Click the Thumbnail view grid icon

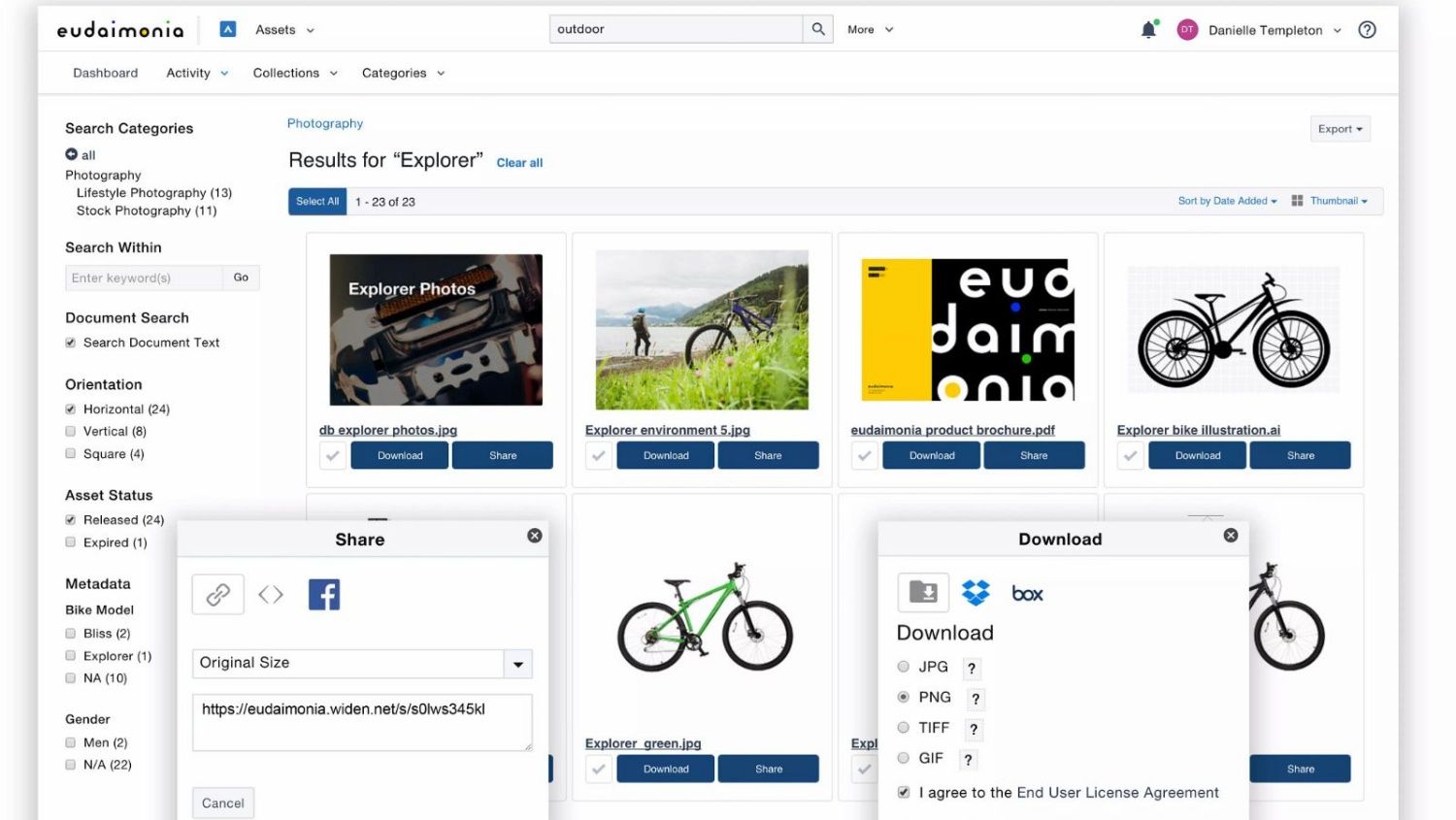tap(1297, 201)
